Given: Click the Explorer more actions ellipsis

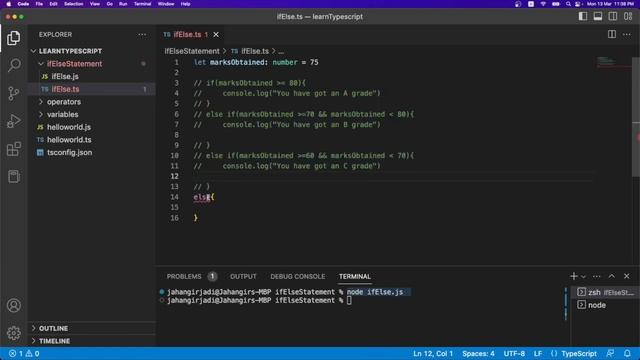Looking at the screenshot, I should (x=142, y=35).
